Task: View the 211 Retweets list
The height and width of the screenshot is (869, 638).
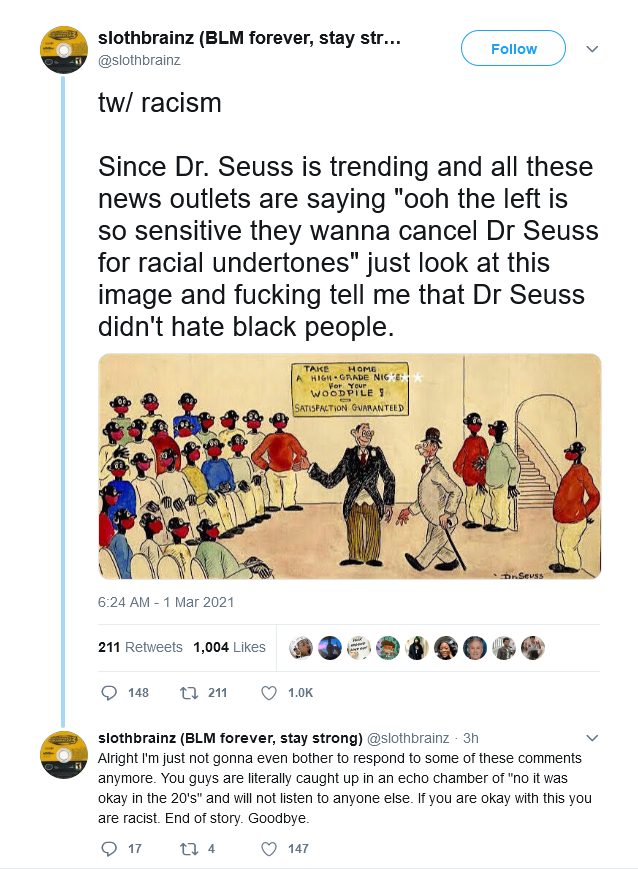Action: [140, 647]
